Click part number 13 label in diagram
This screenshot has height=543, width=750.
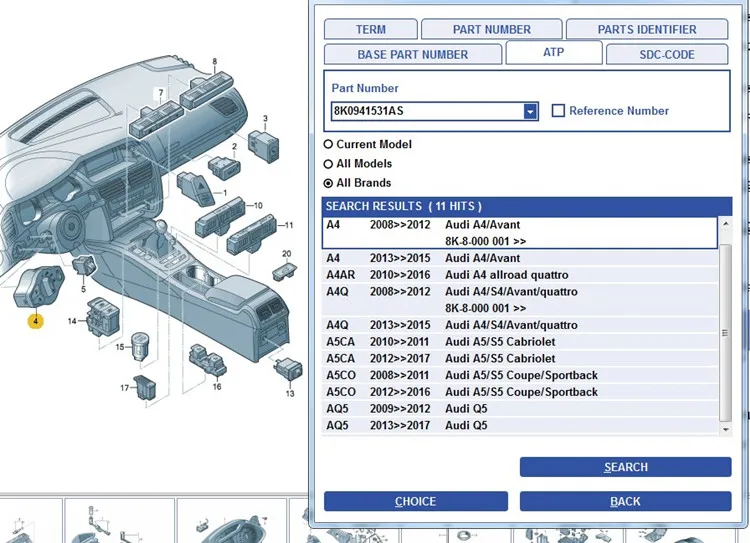290,394
